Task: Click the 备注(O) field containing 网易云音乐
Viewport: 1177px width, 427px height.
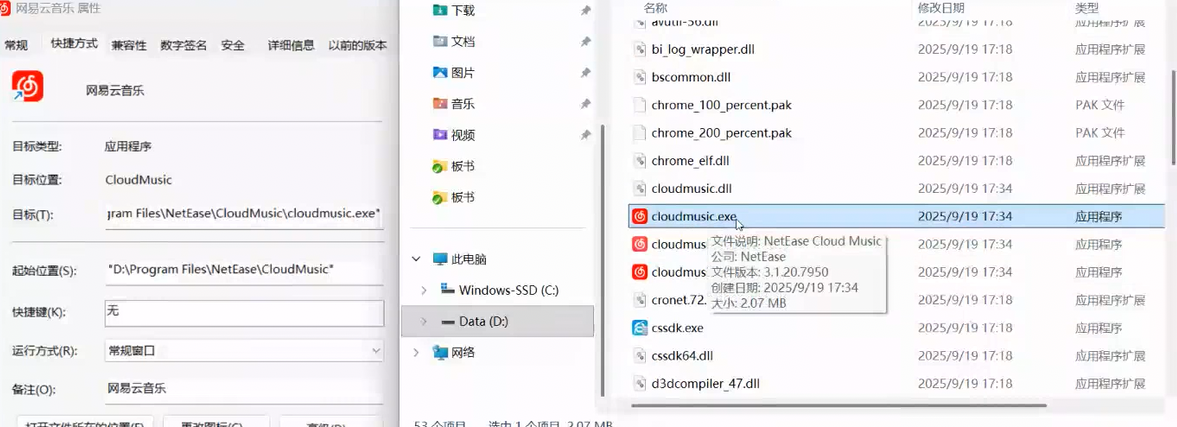Action: click(245, 389)
